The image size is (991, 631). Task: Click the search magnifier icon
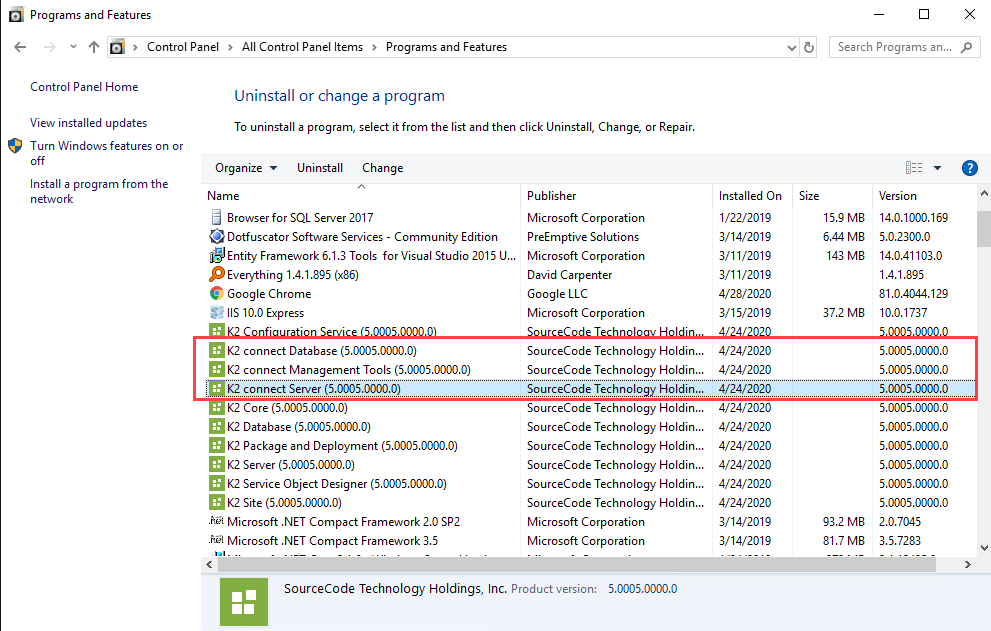[966, 47]
